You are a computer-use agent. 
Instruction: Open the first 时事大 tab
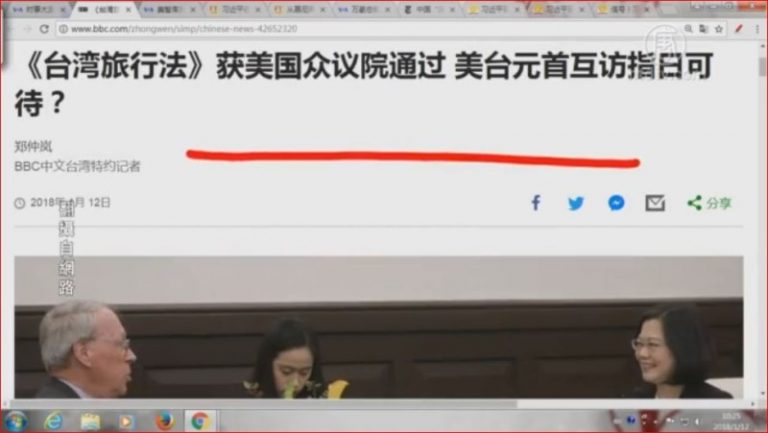tap(39, 9)
